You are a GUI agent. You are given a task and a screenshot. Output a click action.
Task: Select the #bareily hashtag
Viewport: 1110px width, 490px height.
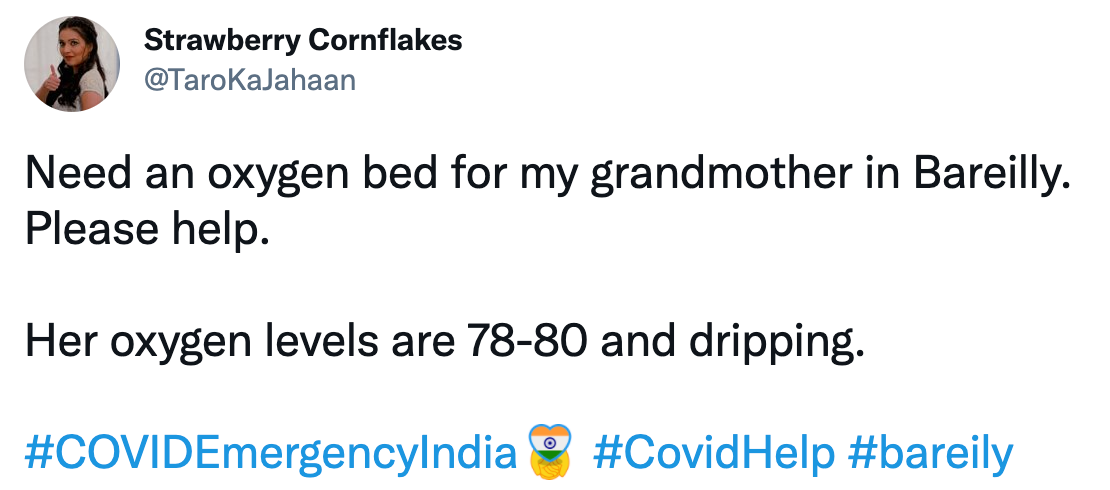930,453
